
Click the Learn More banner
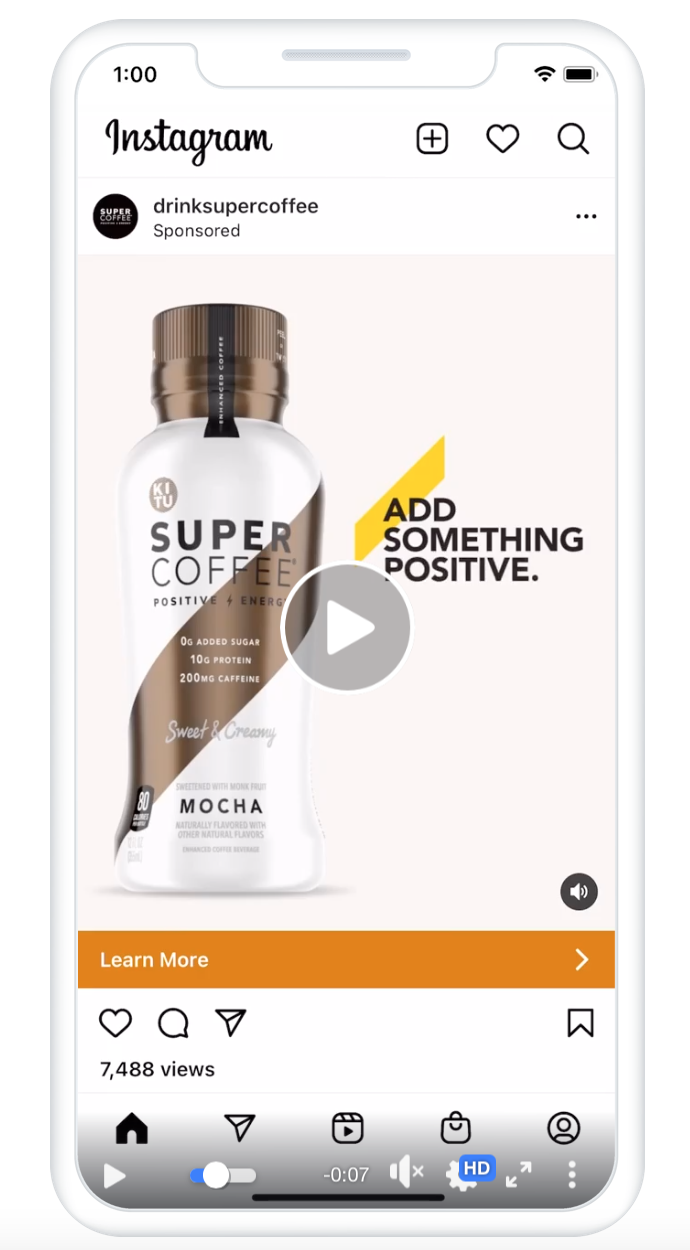point(346,960)
